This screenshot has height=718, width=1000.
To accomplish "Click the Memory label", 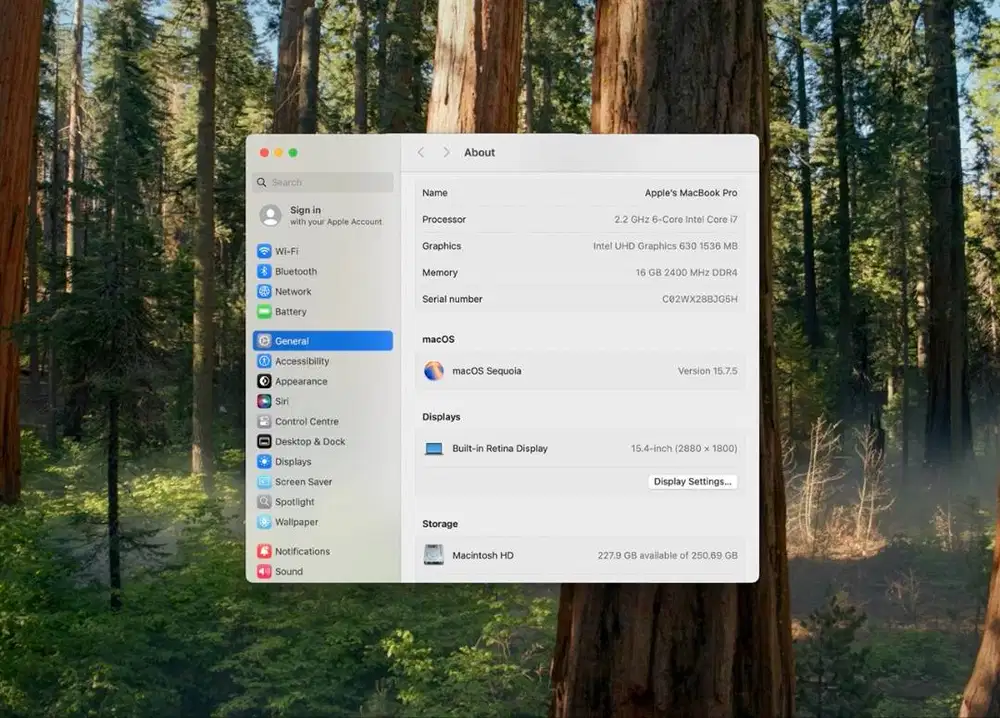I will click(x=440, y=273).
